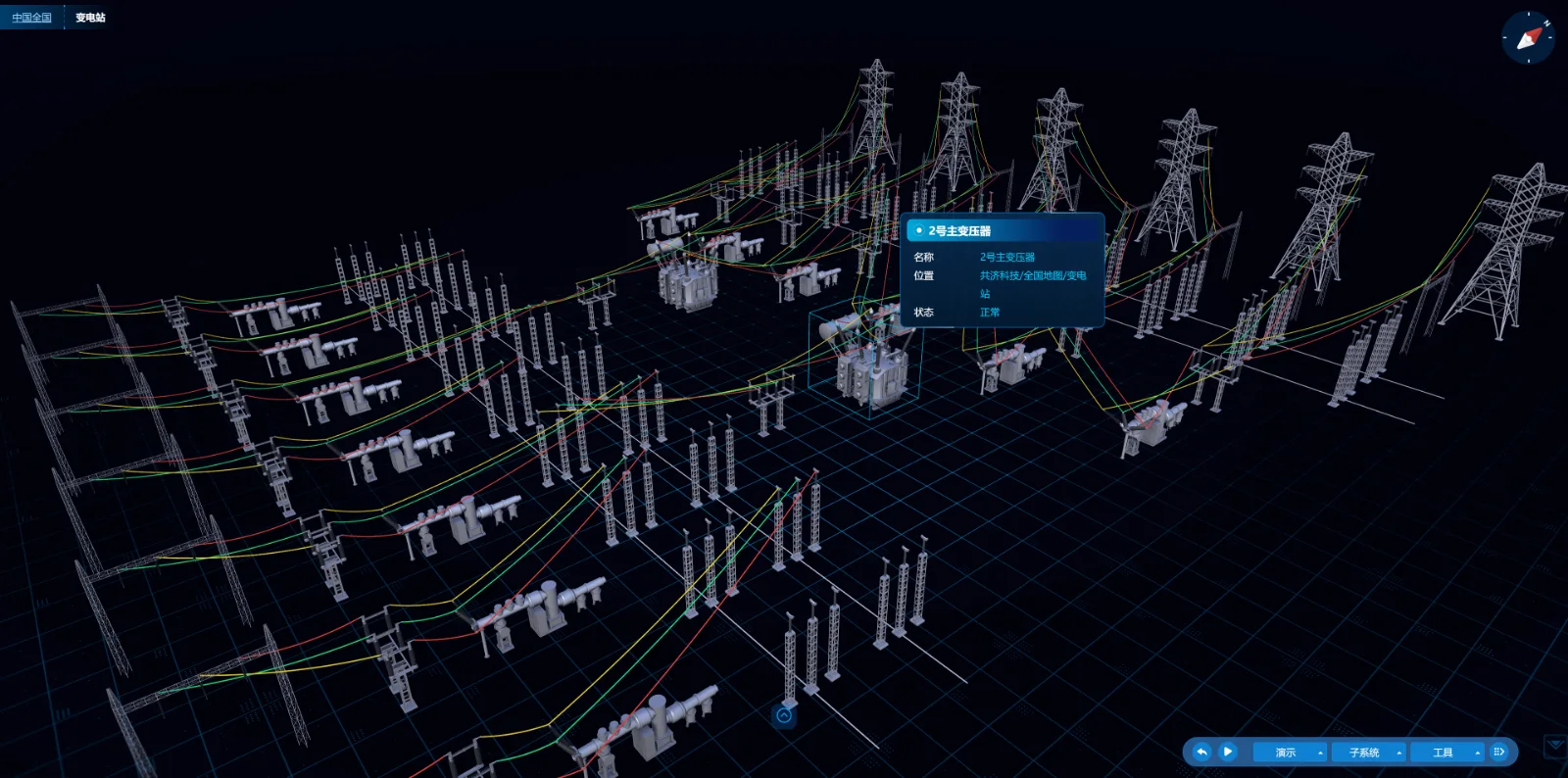Click the 位置 label in the info popup
1568x778 pixels.
pyautogui.click(x=924, y=275)
